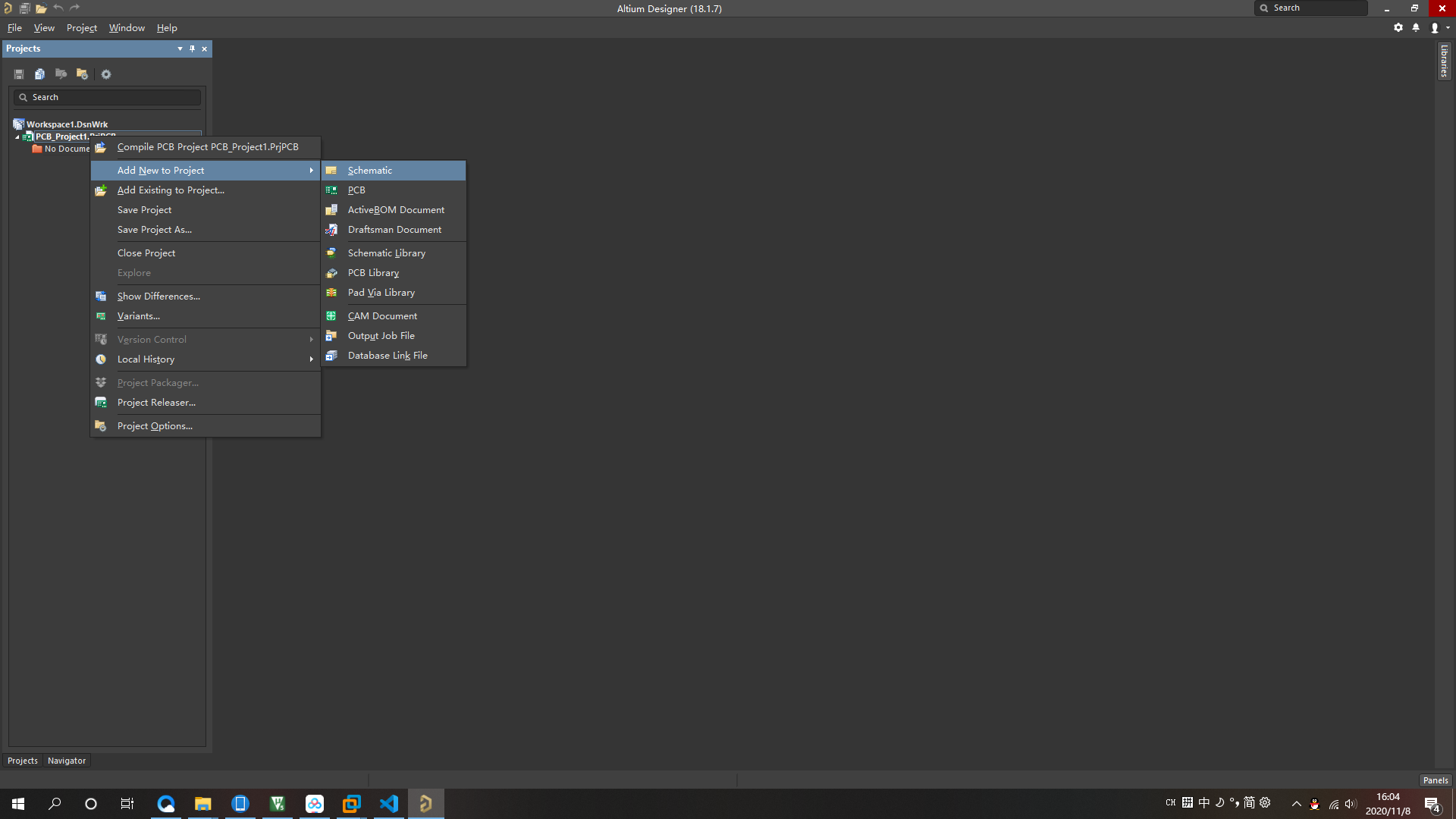Click Add Existing to Project entry
This screenshot has height=819, width=1456.
point(171,190)
